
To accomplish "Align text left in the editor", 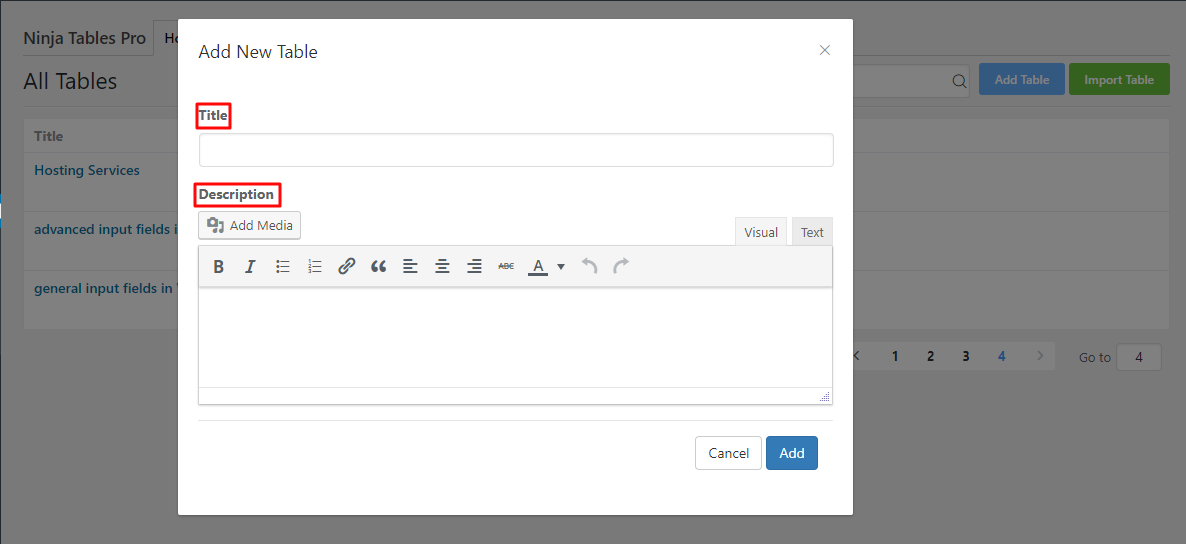I will [410, 267].
